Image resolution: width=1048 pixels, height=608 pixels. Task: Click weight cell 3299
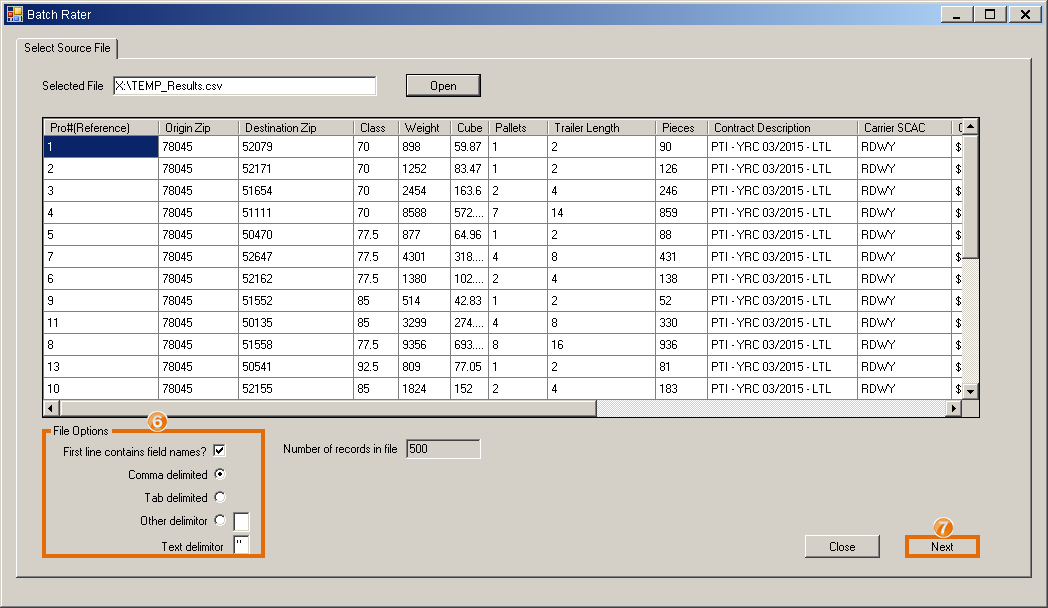point(424,323)
